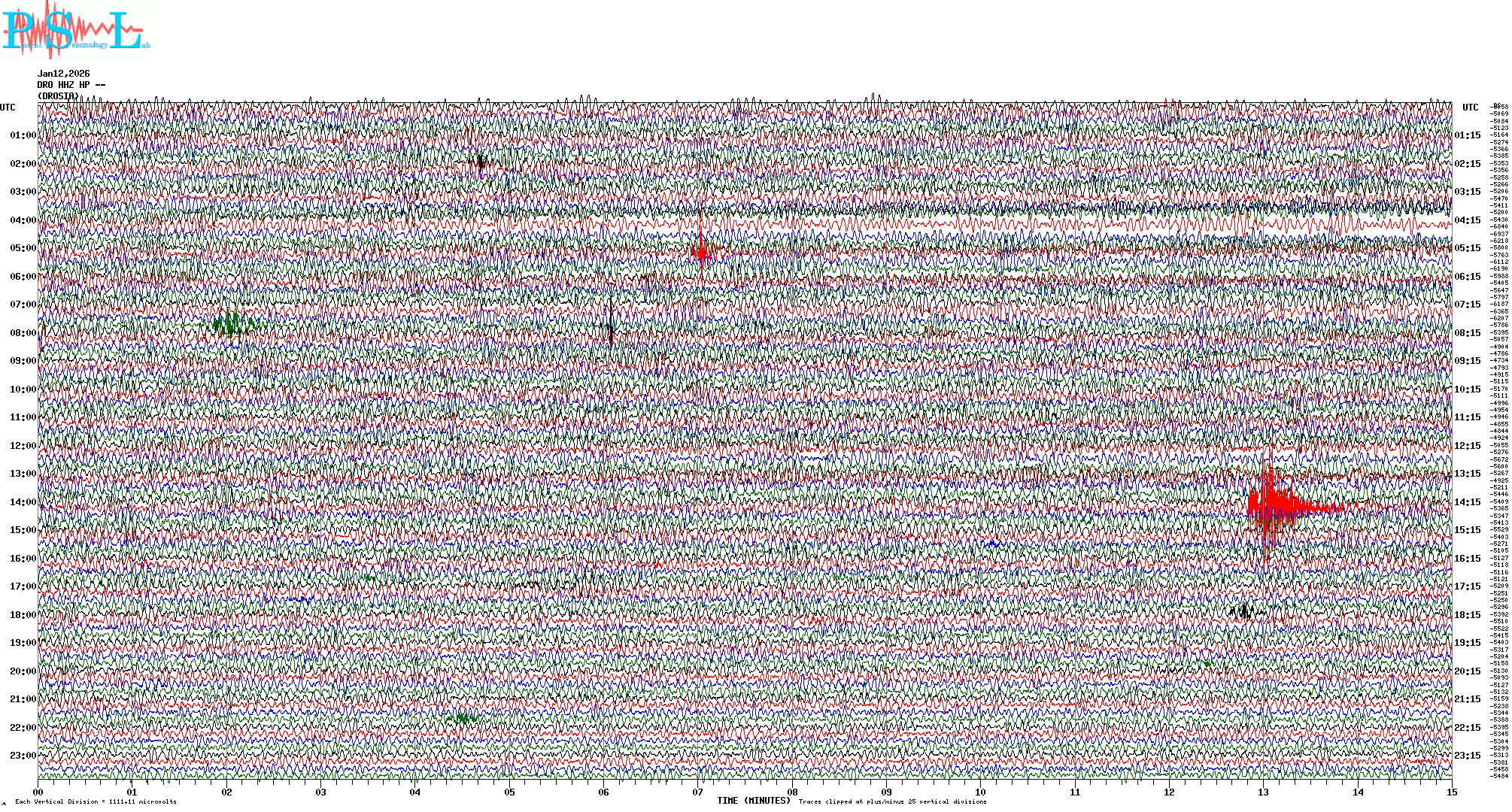Screen dimensions: 1512x812
Task: Click the DRO HHZ HP station label
Action: [71, 85]
